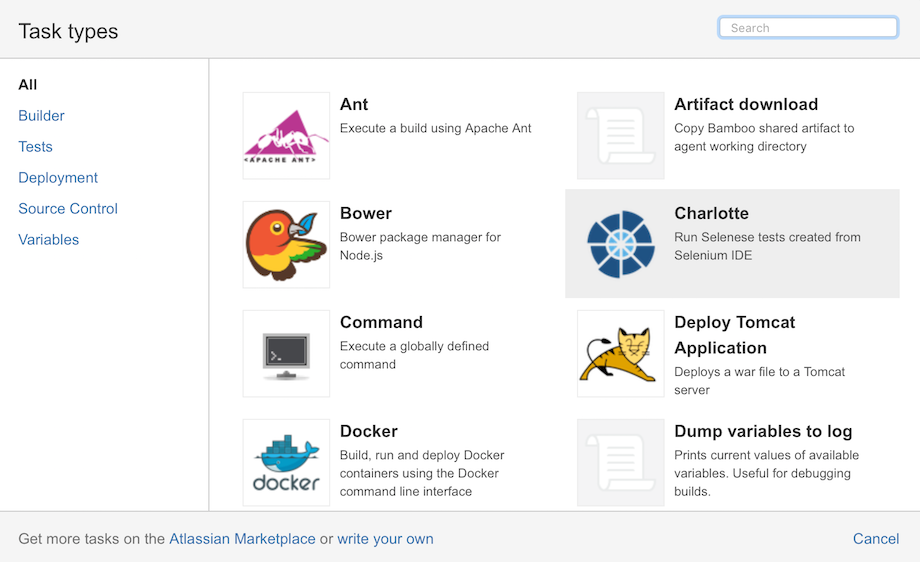This screenshot has height=562, width=920.
Task: Open the Atlassian Marketplace link
Action: pyautogui.click(x=242, y=539)
